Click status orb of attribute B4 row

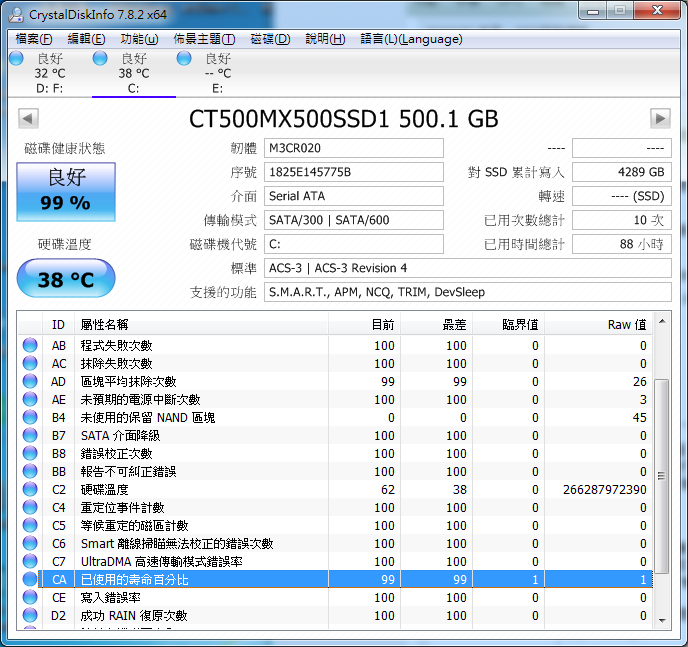point(30,417)
